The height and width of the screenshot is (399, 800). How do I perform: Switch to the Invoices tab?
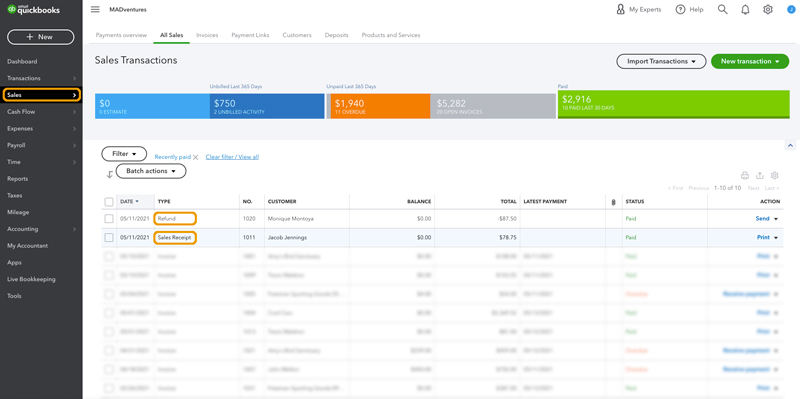(207, 35)
